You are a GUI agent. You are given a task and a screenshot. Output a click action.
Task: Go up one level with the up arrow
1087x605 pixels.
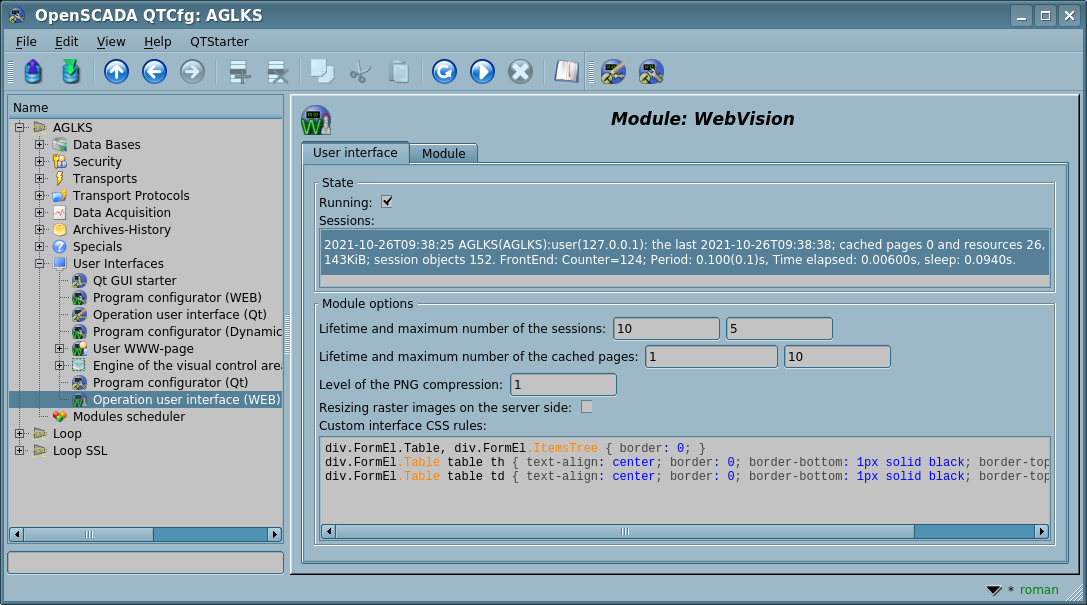(117, 72)
